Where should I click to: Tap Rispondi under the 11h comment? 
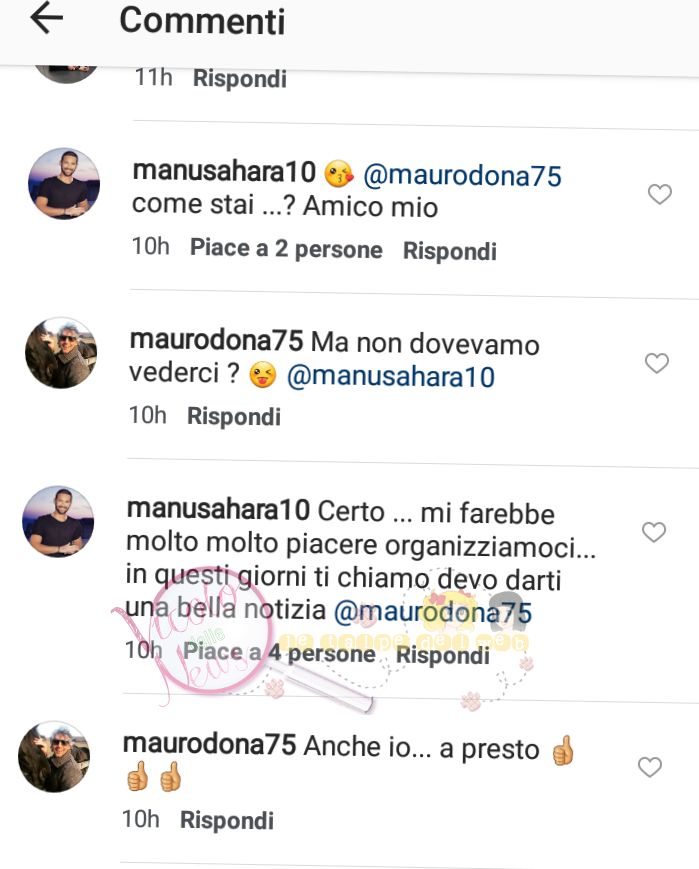click(239, 79)
